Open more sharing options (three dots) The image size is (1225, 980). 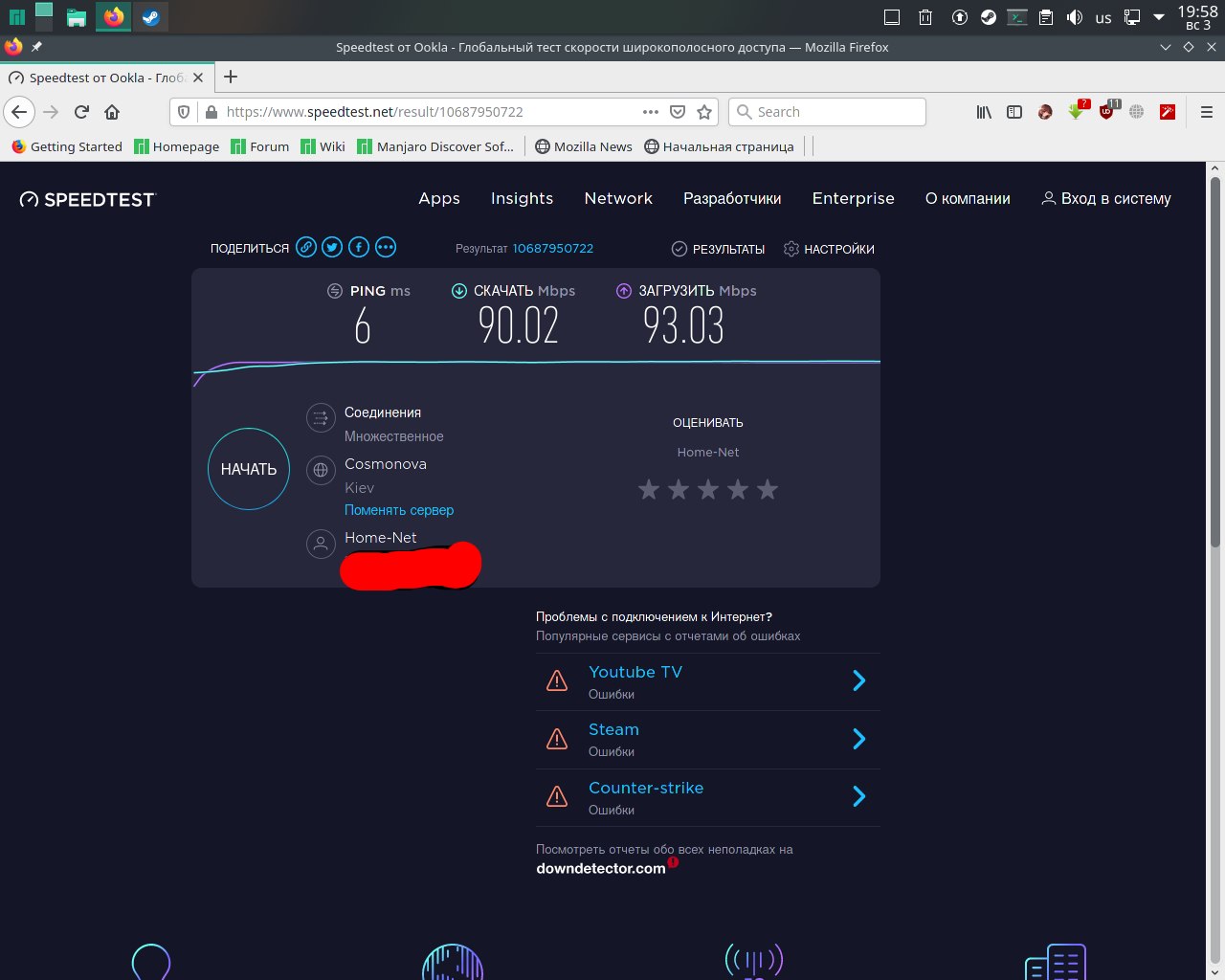tap(386, 248)
